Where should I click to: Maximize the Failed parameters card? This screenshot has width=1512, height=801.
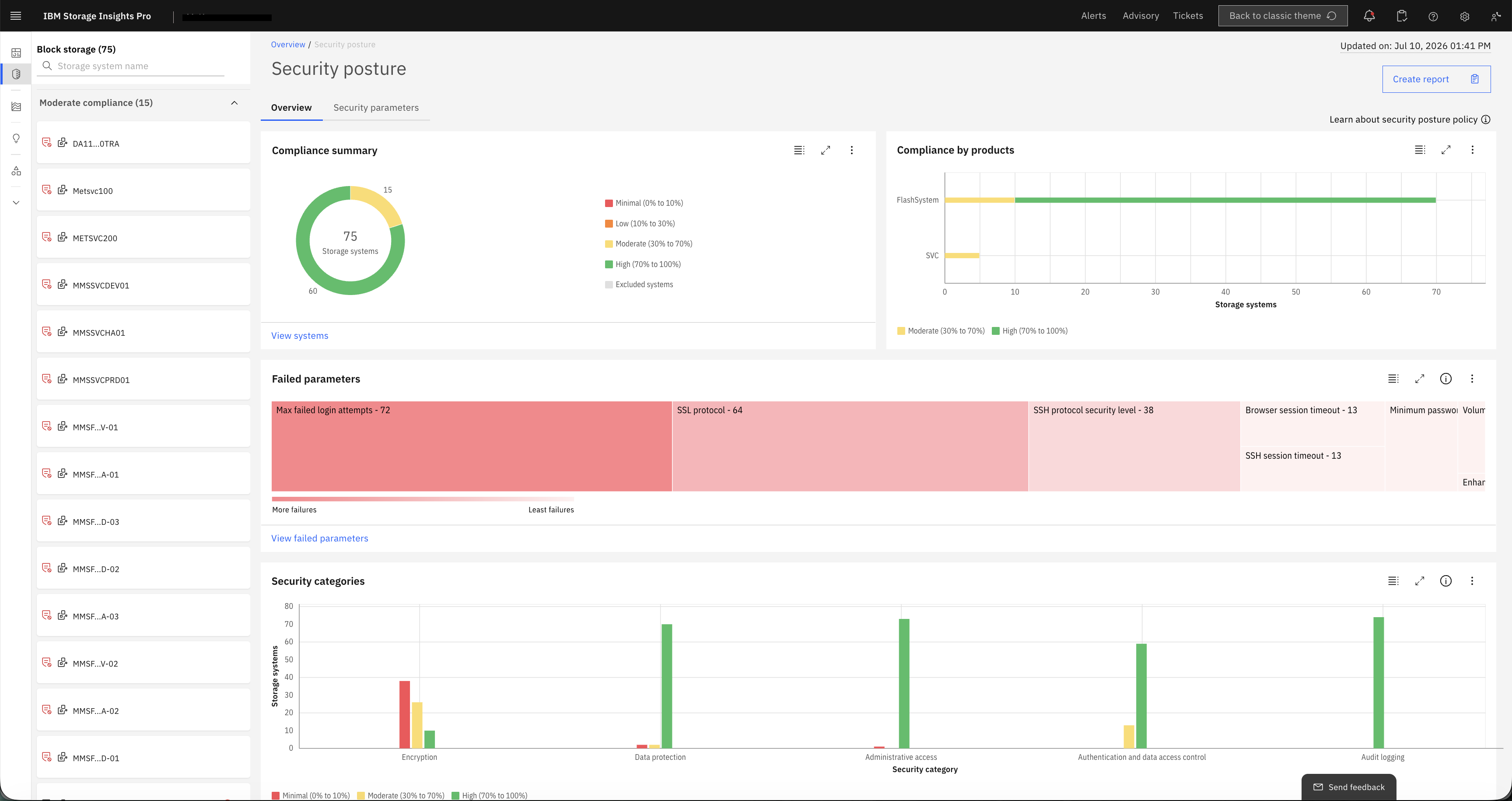pos(1420,379)
